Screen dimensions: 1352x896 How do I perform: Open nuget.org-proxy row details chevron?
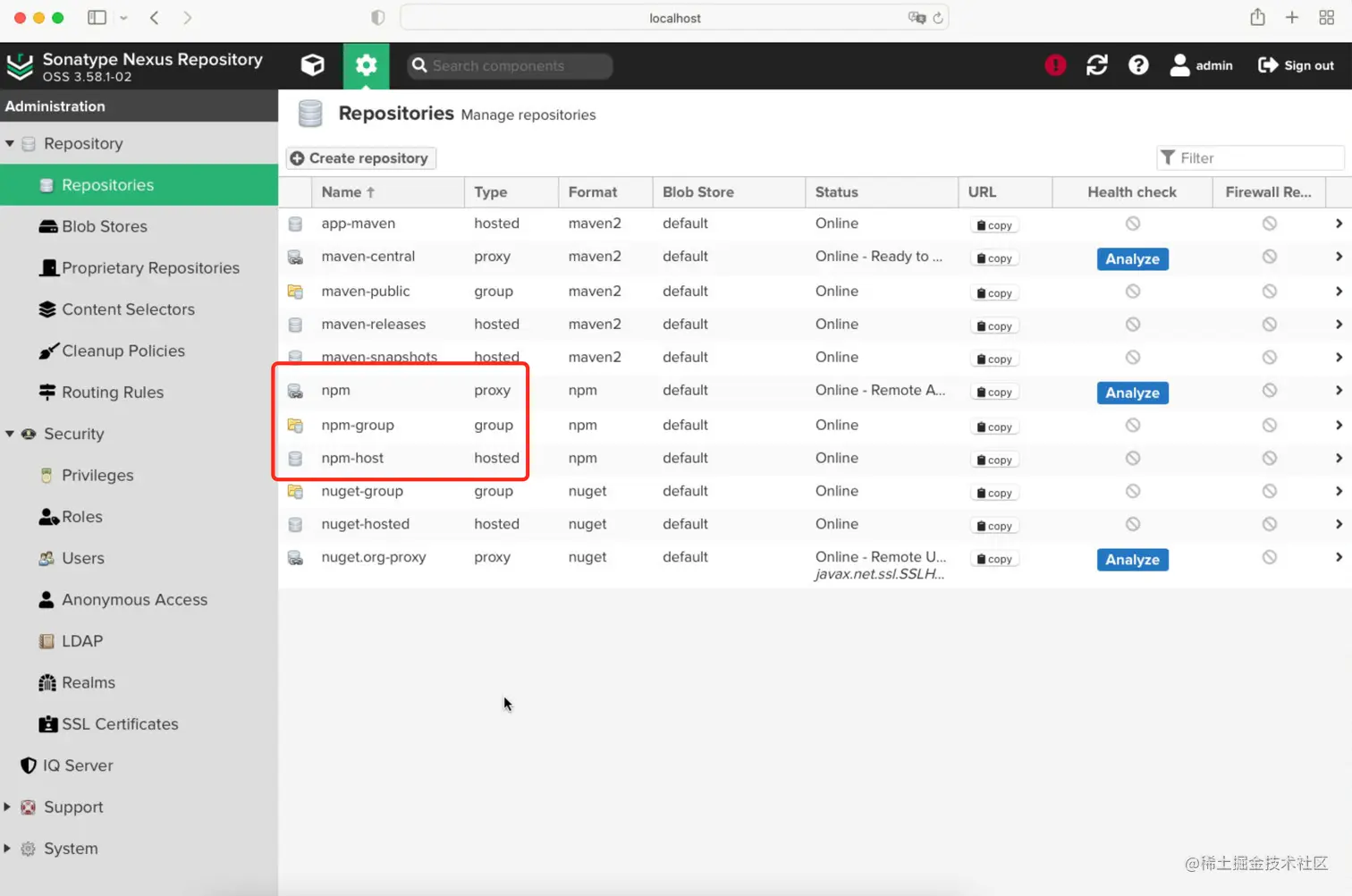click(1339, 557)
